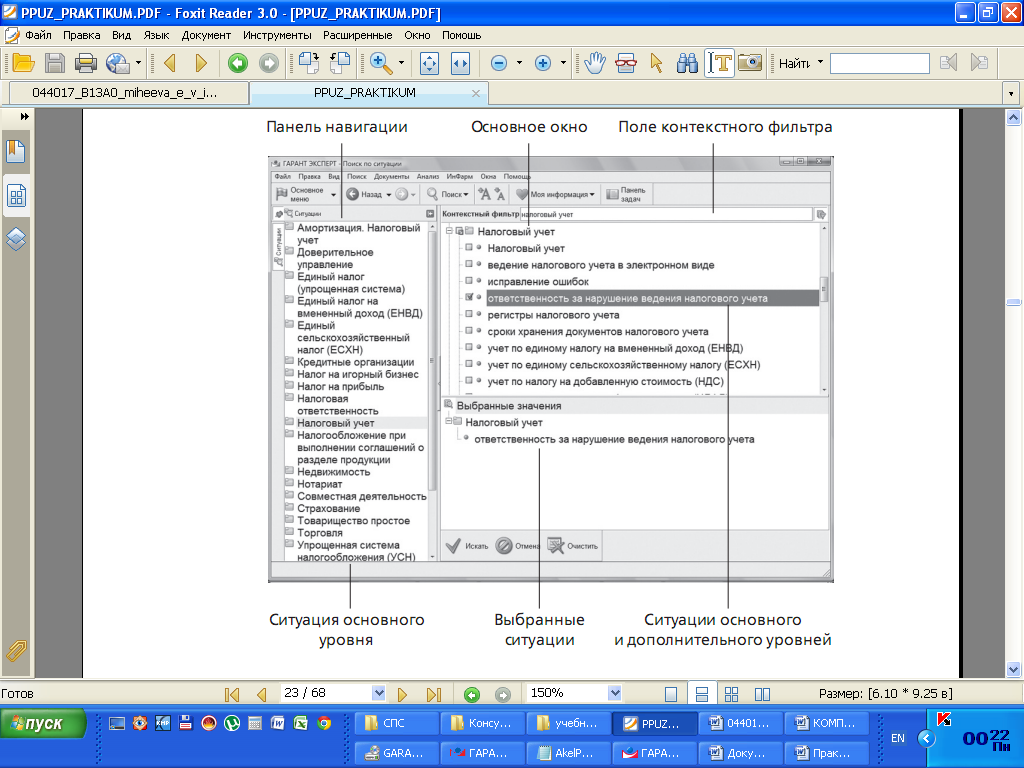Image resolution: width=1024 pixels, height=768 pixels.
Task: Open the Правка menu
Action: coord(82,35)
